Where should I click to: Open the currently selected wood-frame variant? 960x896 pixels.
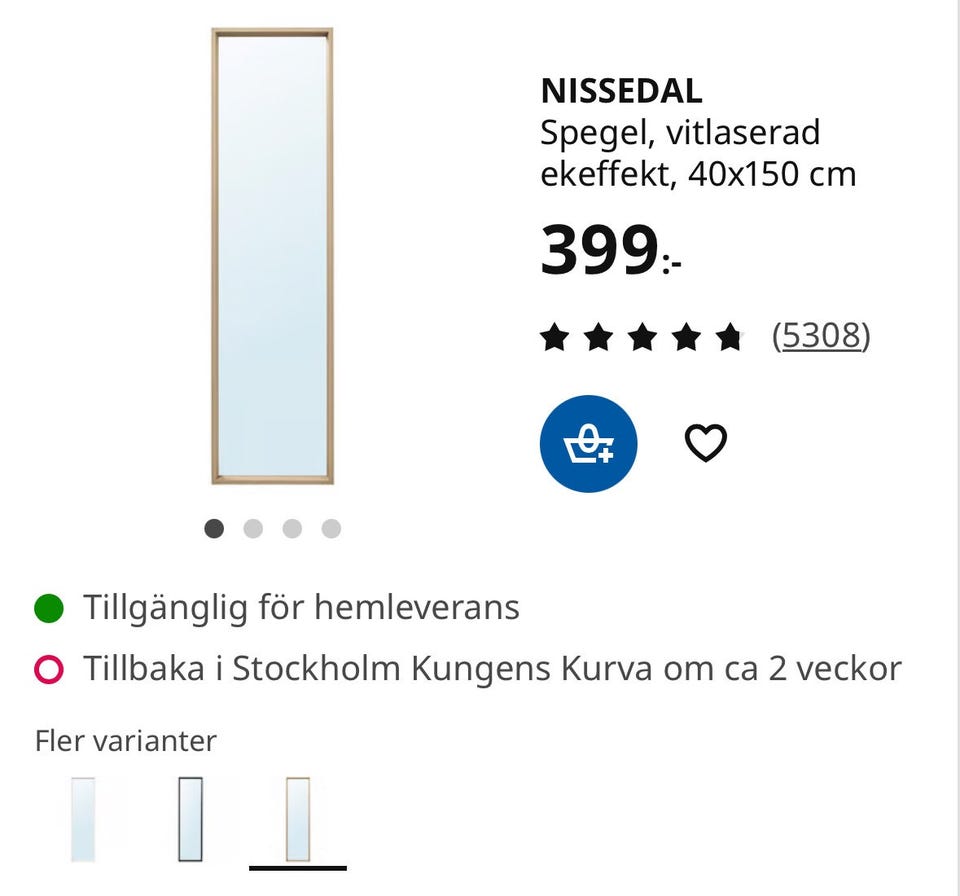coord(297,820)
